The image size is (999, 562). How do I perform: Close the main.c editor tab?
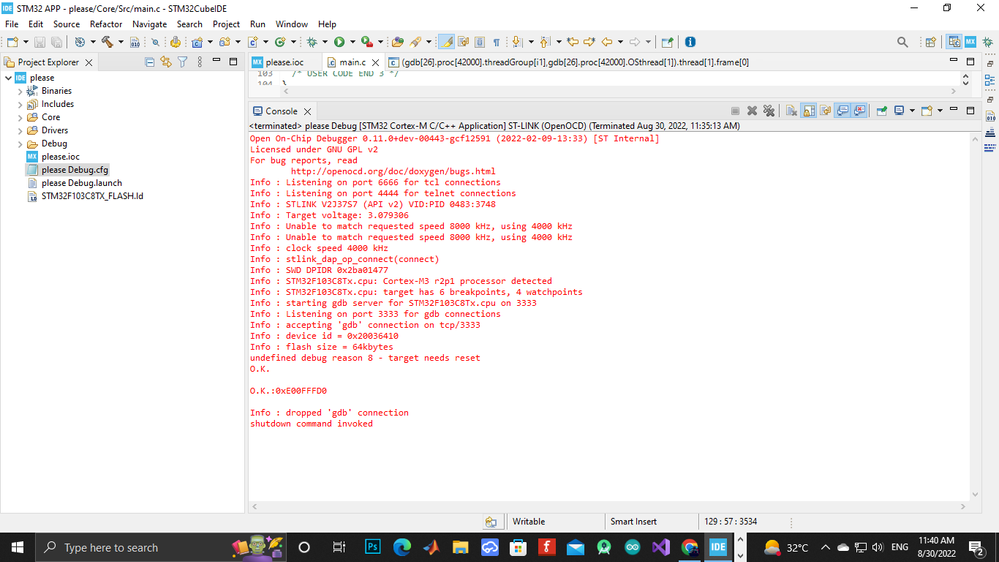[x=375, y=62]
